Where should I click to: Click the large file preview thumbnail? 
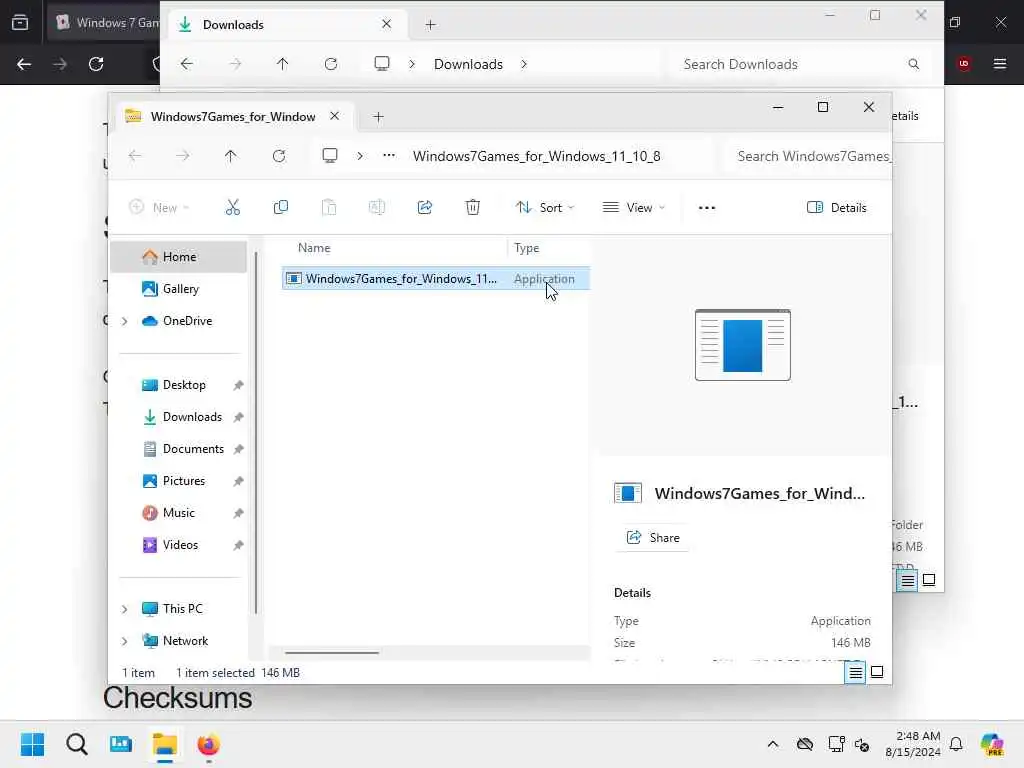coord(743,345)
